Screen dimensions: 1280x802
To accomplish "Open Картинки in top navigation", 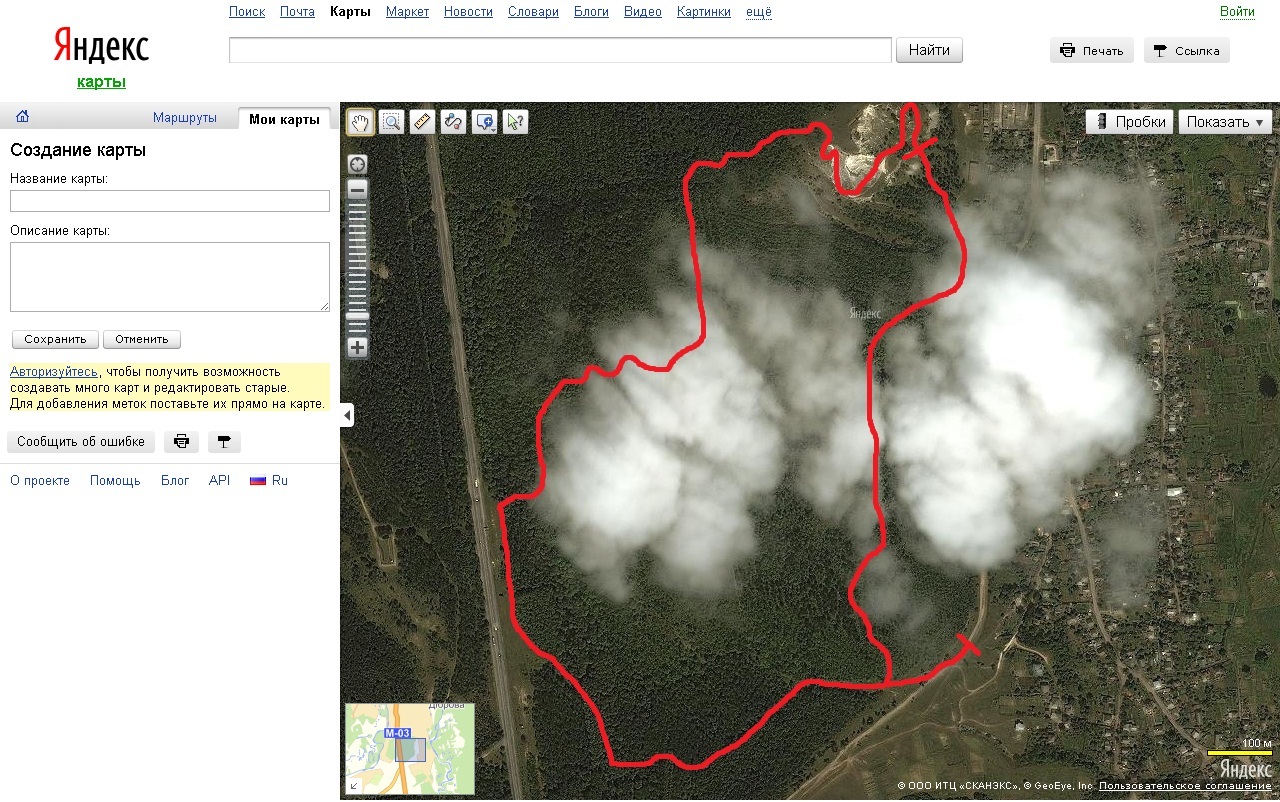I will (704, 12).
